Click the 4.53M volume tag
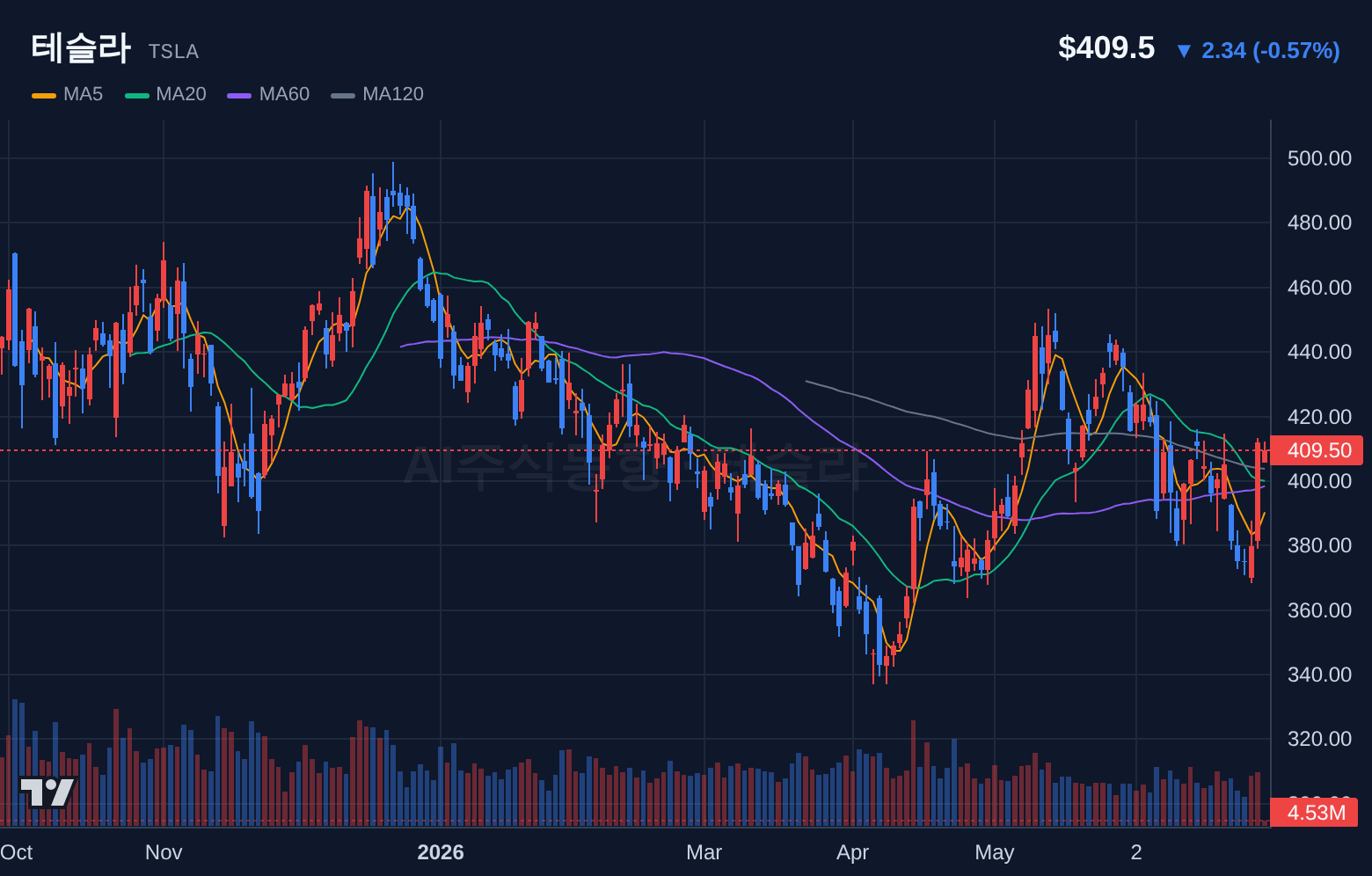This screenshot has height=876, width=1372. point(1316,813)
